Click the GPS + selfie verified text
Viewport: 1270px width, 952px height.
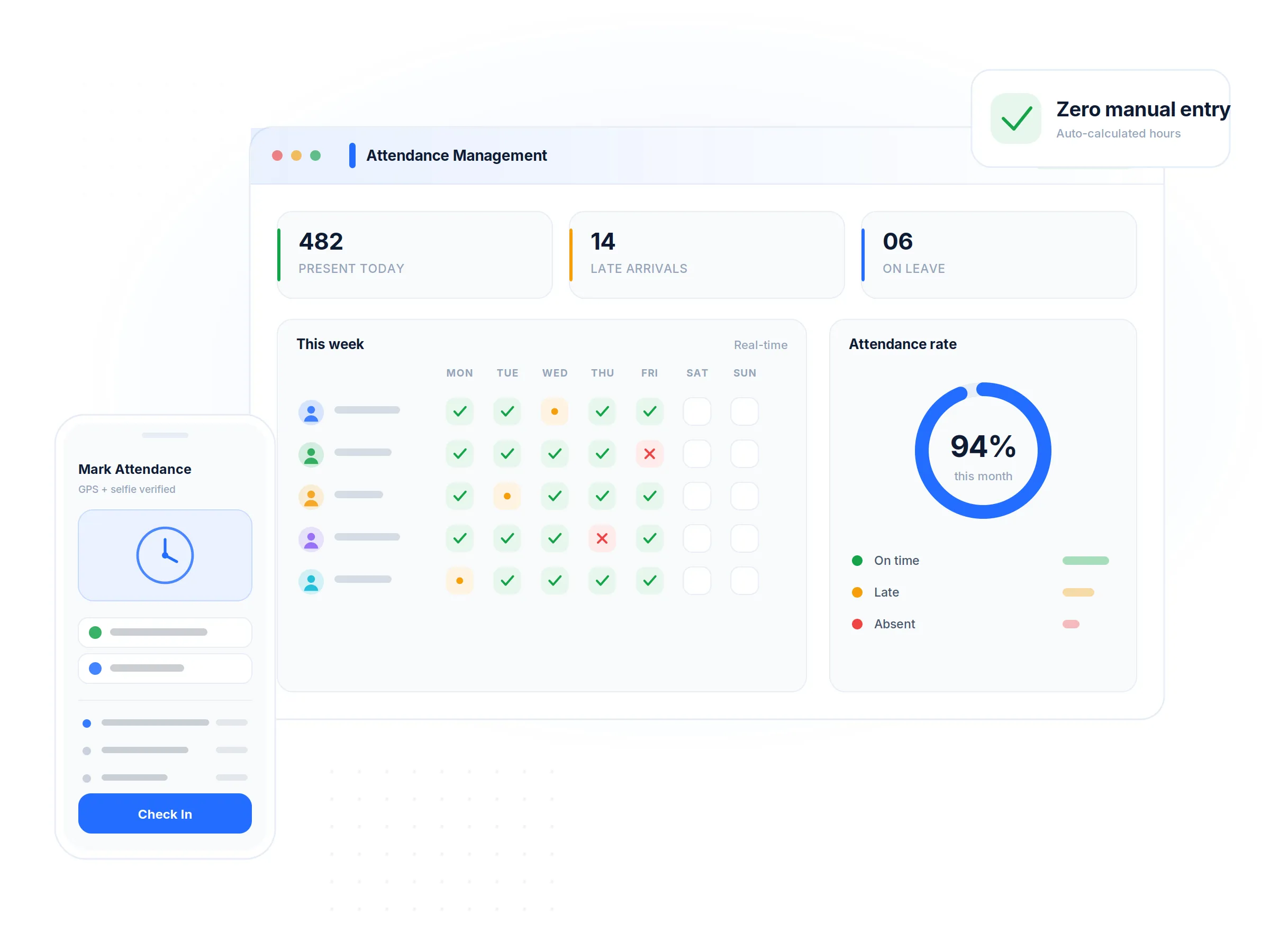tap(127, 489)
